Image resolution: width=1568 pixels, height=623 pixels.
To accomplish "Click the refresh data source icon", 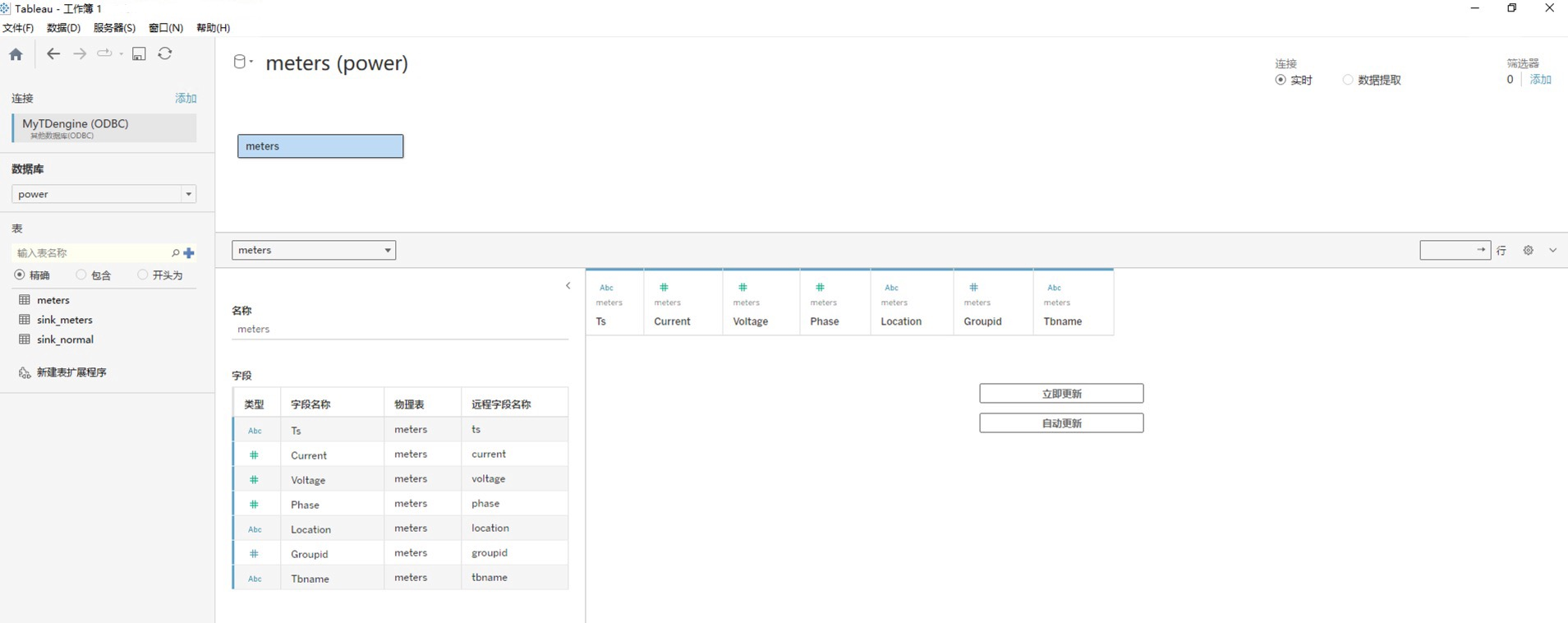I will pos(165,54).
